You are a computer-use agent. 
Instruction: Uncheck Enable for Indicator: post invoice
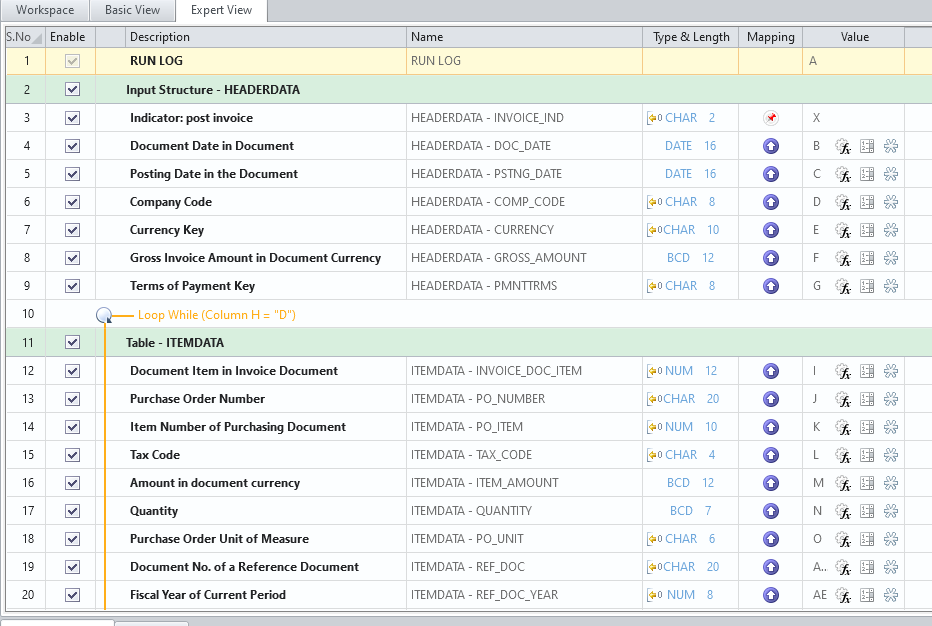(x=73, y=118)
